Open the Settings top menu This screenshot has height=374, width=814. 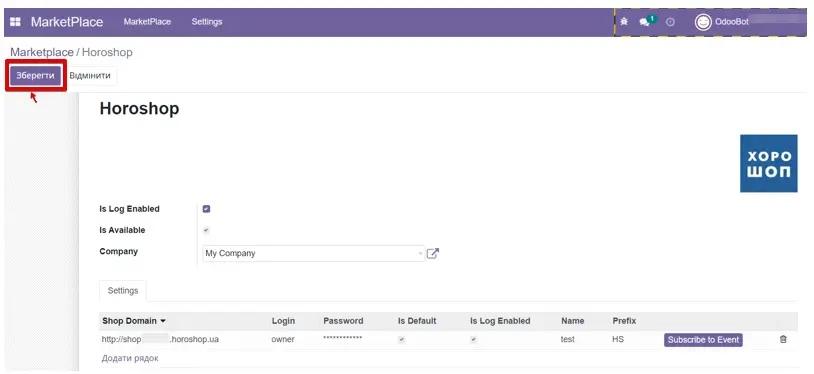tap(207, 22)
